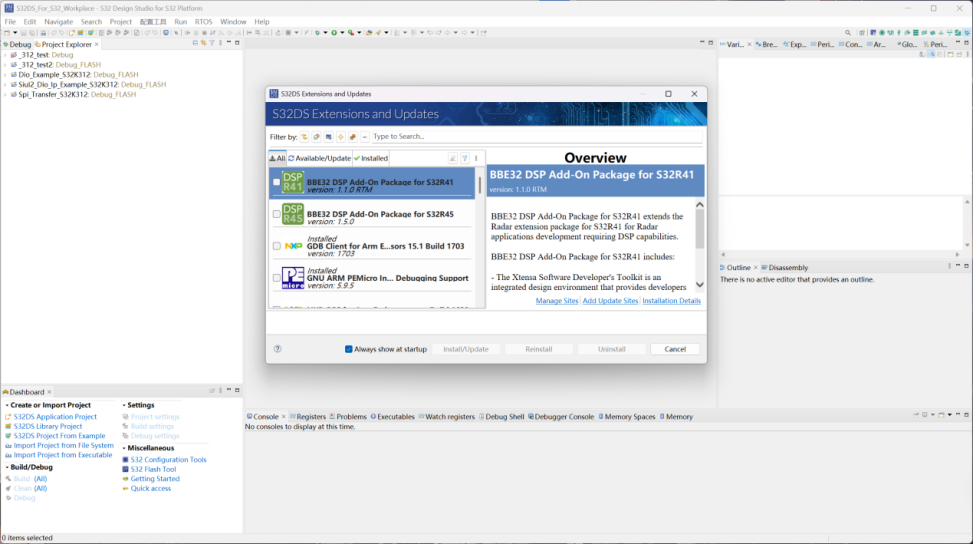Click overview description scrollbar down arrow
This screenshot has height=544, width=973.
point(700,285)
